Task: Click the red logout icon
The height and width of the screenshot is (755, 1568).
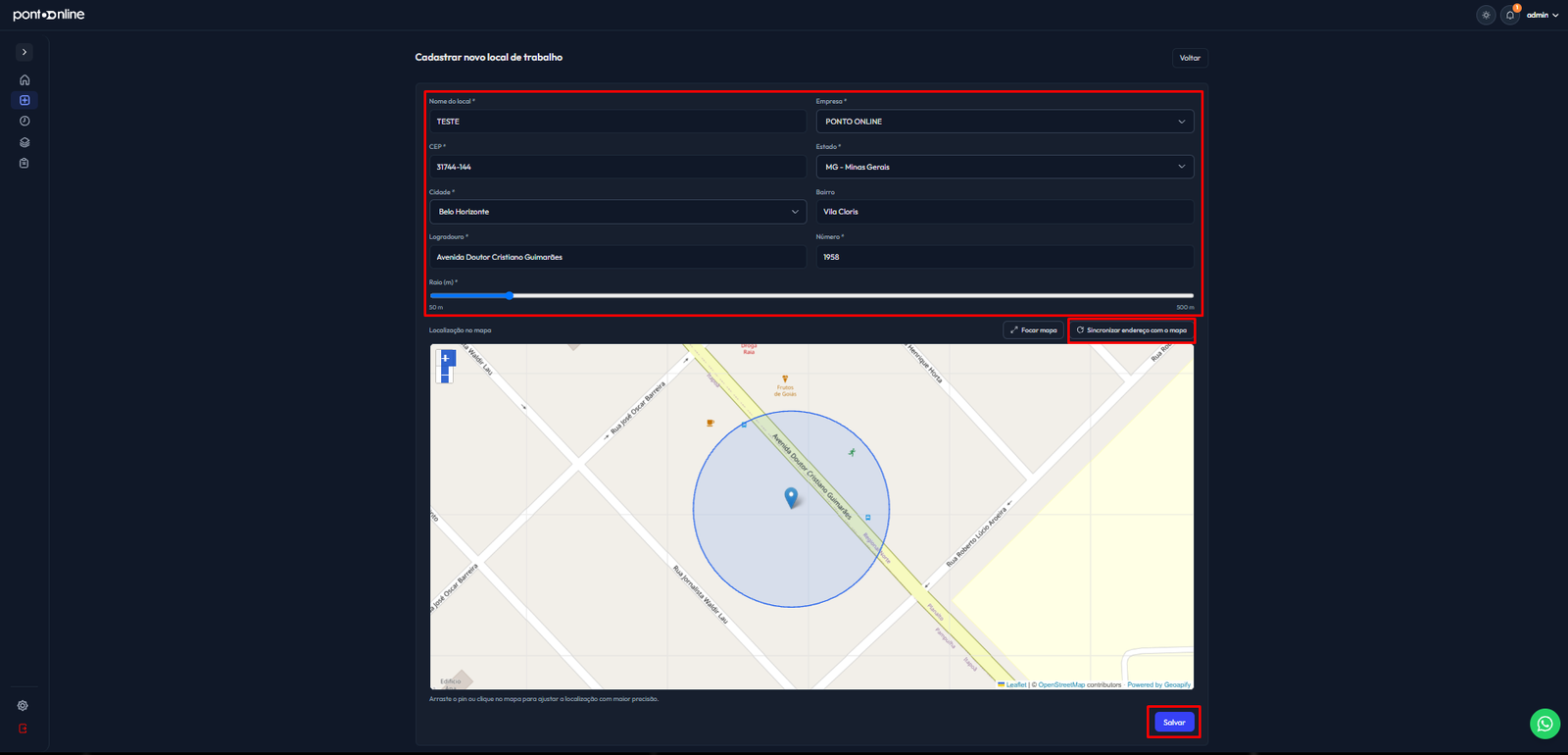Action: [23, 729]
